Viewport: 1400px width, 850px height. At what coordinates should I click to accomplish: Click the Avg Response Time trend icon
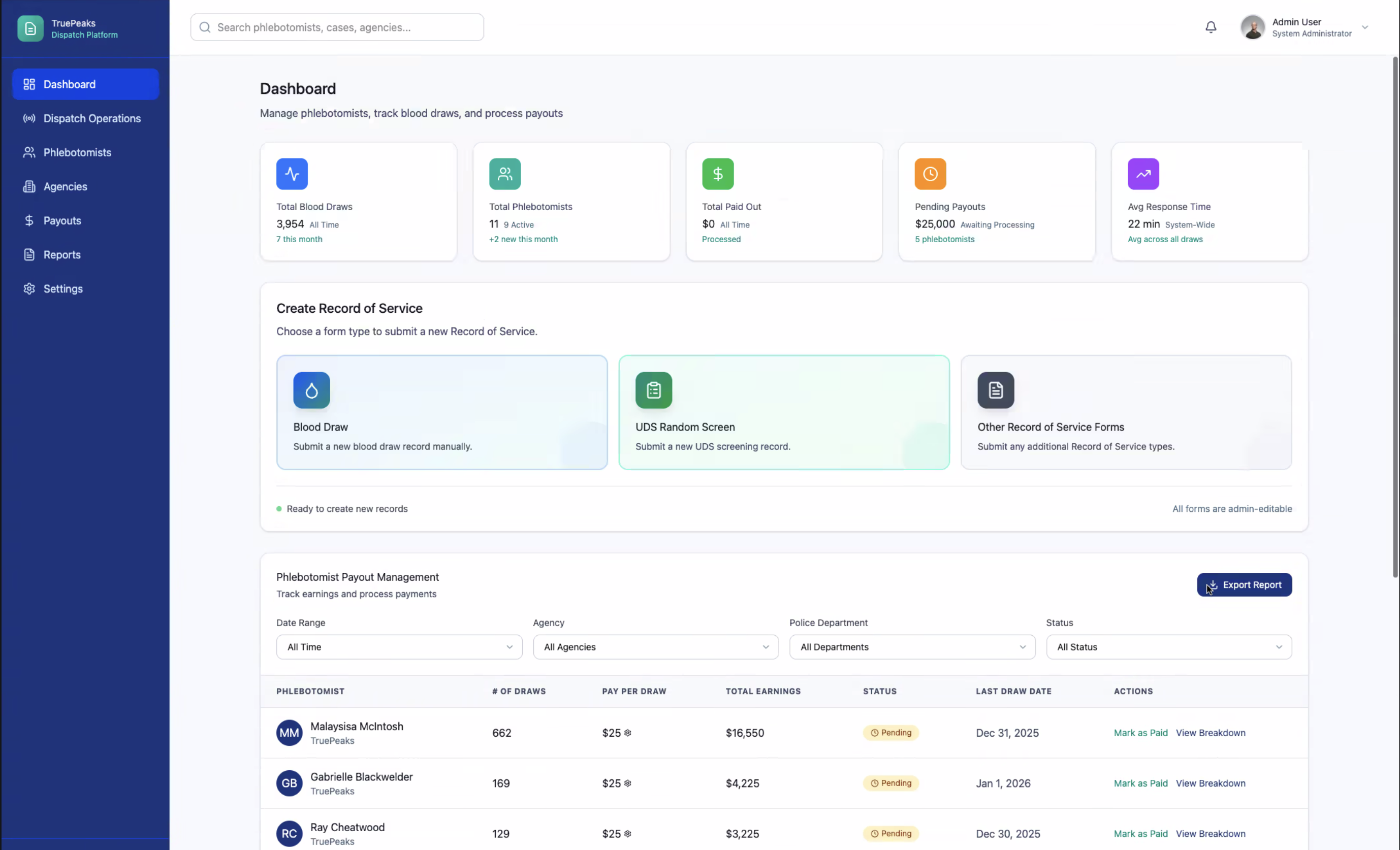tap(1142, 174)
